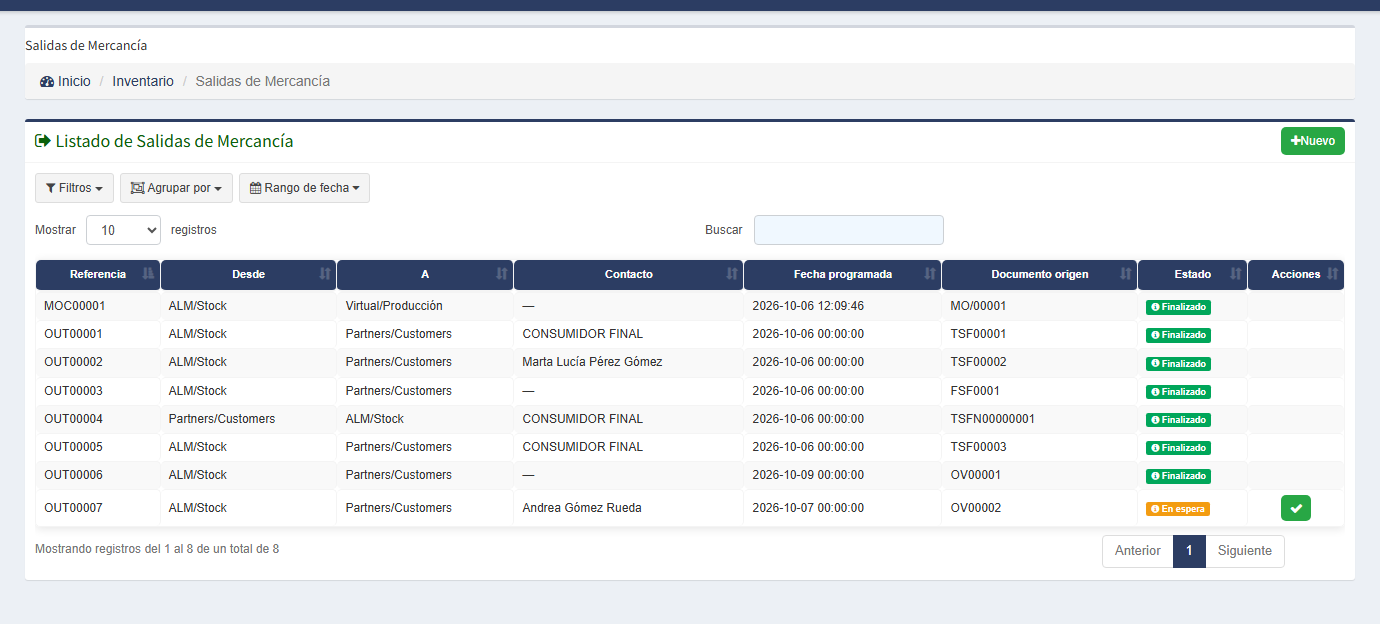Sort table by Desde column arrows
This screenshot has width=1380, height=624.
pyautogui.click(x=325, y=274)
